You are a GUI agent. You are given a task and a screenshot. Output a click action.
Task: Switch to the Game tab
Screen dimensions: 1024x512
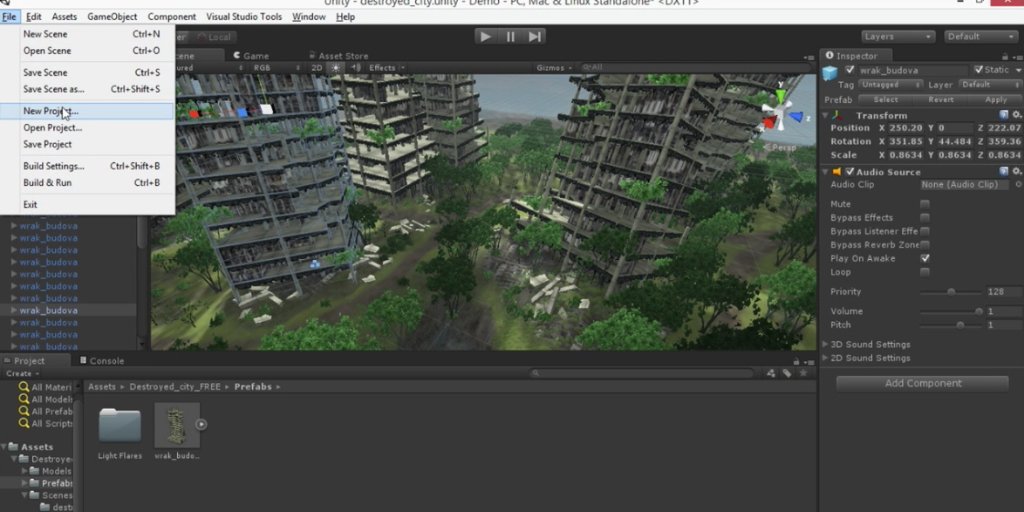coord(251,56)
